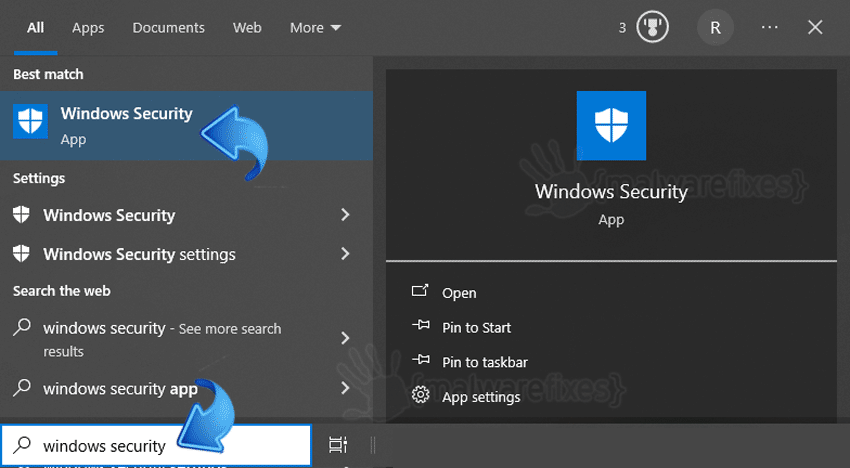Click the Windows Security shield icon in best match
850x468 pixels.
[x=30, y=121]
